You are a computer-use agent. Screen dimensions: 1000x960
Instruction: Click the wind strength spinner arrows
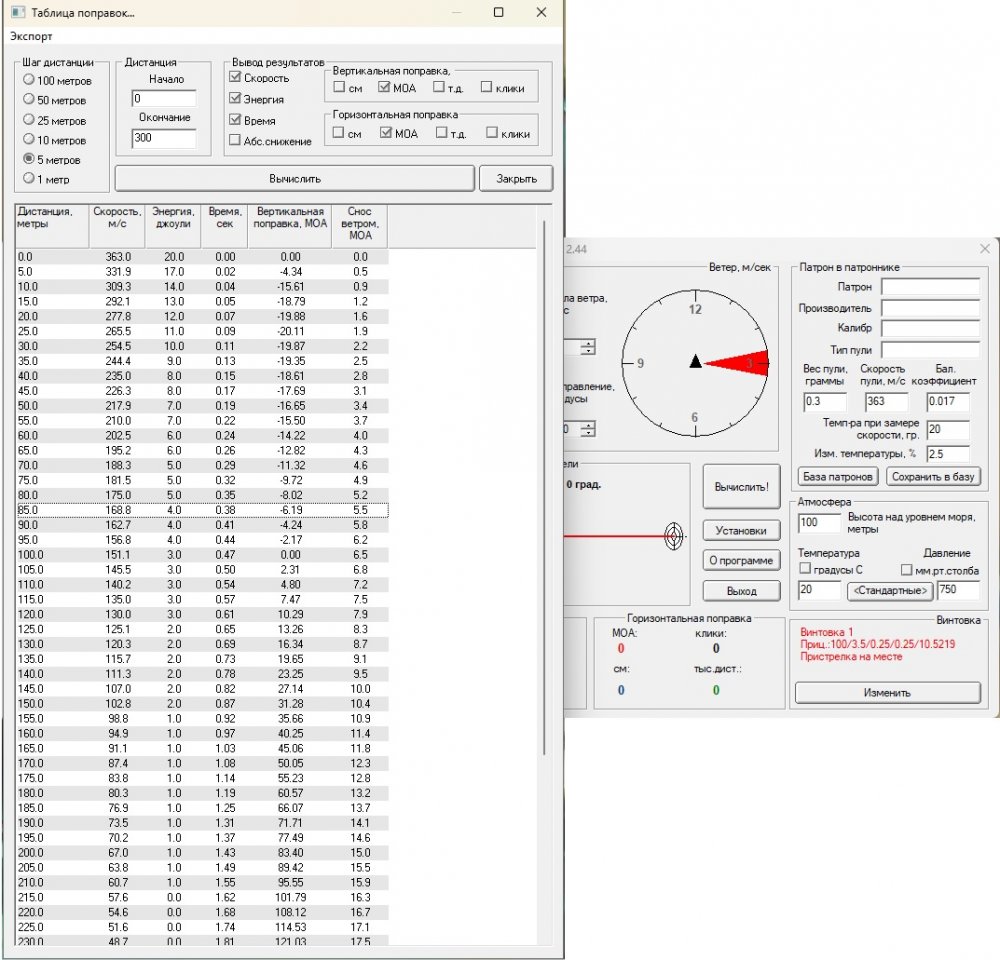588,348
